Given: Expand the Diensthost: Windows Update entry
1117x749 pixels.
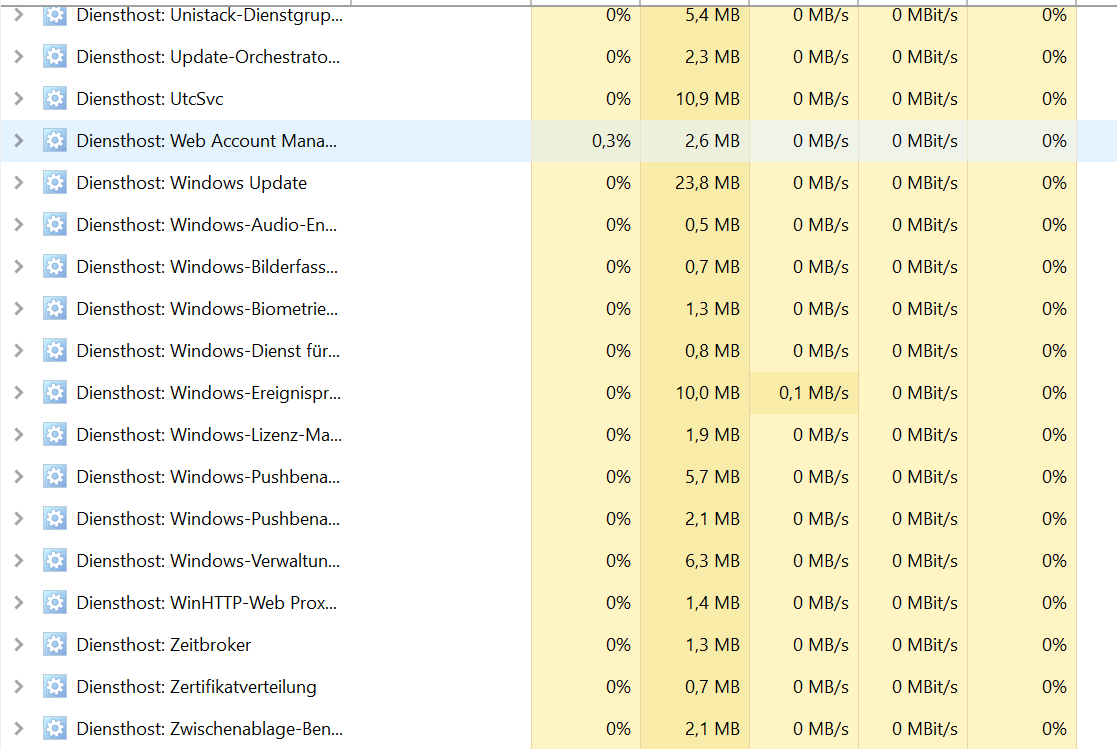Looking at the screenshot, I should pyautogui.click(x=19, y=182).
